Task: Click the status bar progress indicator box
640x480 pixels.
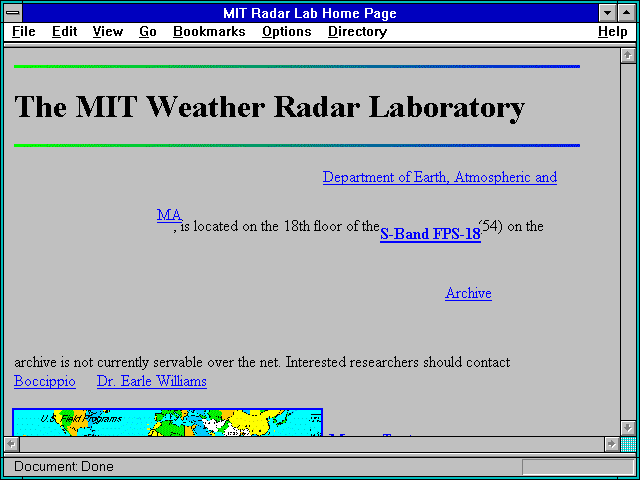Action: [x=578, y=467]
